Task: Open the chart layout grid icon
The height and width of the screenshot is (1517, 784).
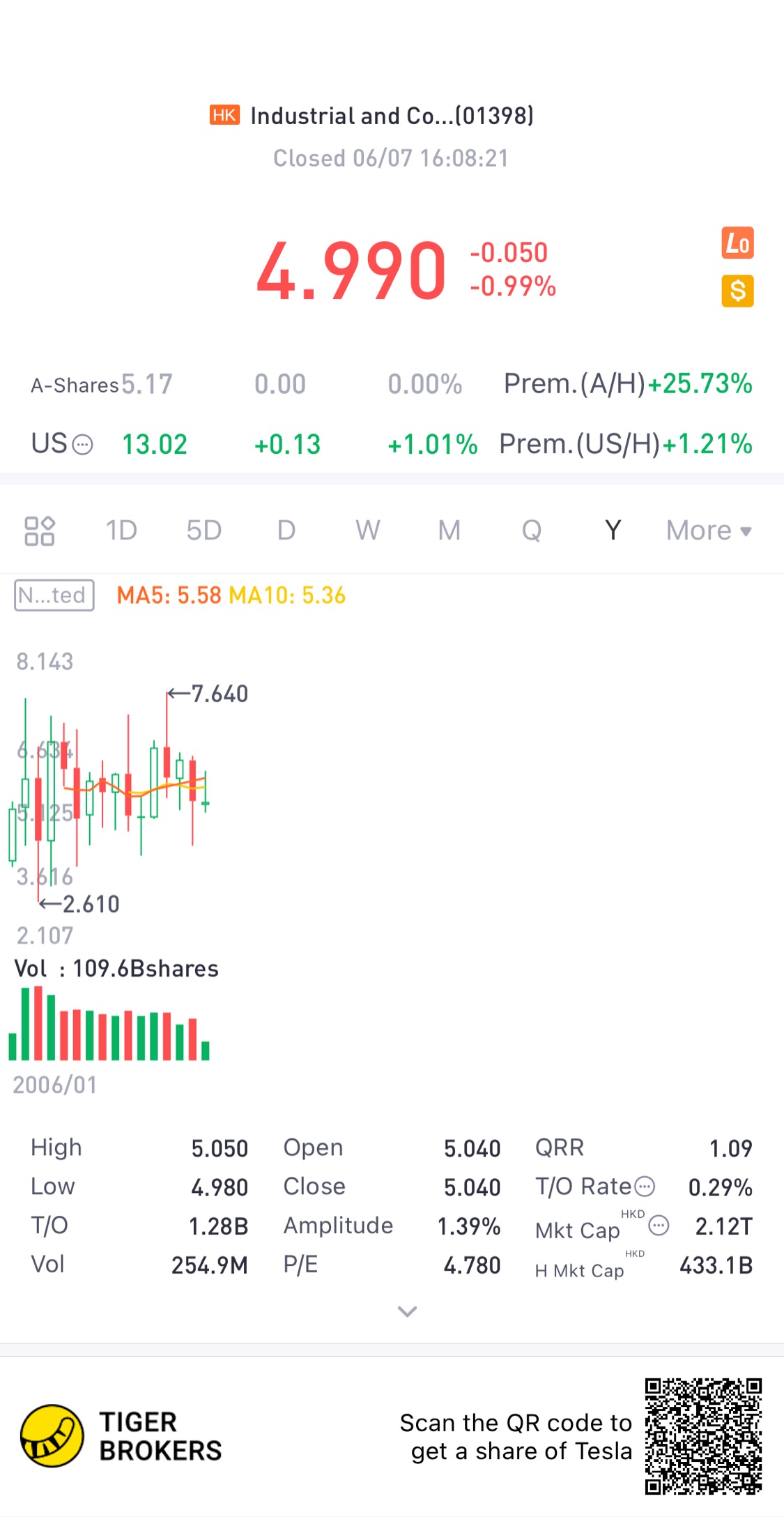Action: click(x=40, y=531)
